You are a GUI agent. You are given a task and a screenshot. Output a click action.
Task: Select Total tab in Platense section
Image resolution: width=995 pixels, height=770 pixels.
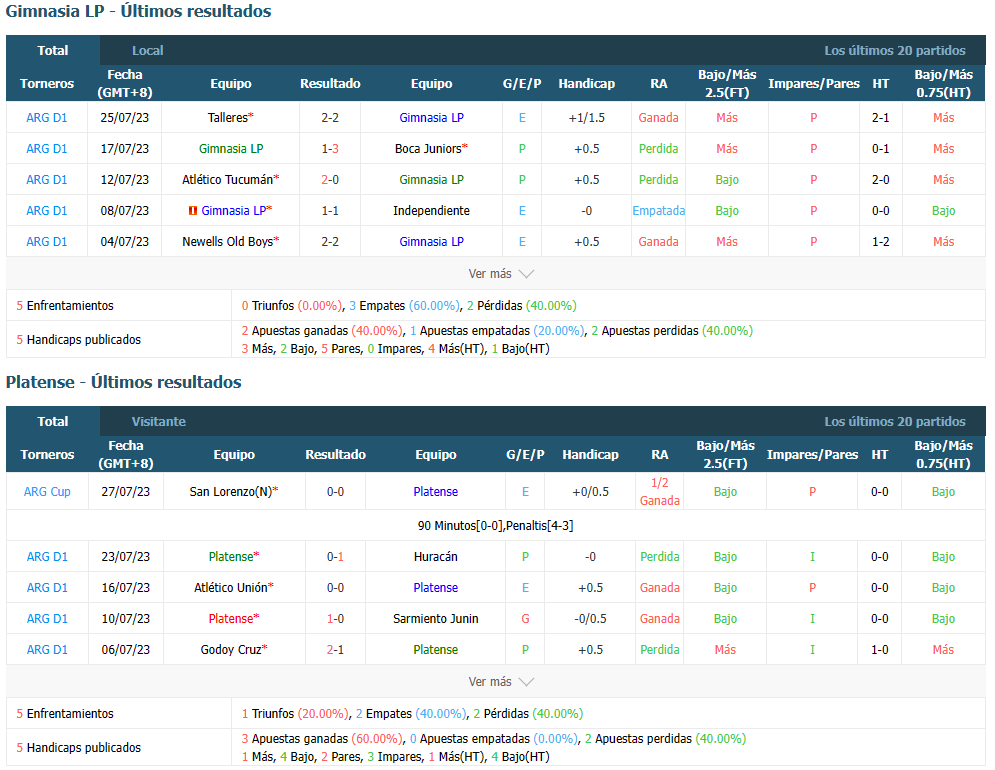pos(53,422)
